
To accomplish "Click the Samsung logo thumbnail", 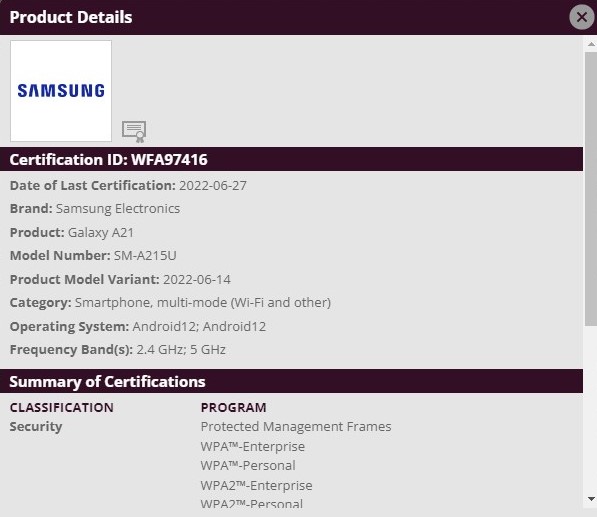I will [61, 91].
